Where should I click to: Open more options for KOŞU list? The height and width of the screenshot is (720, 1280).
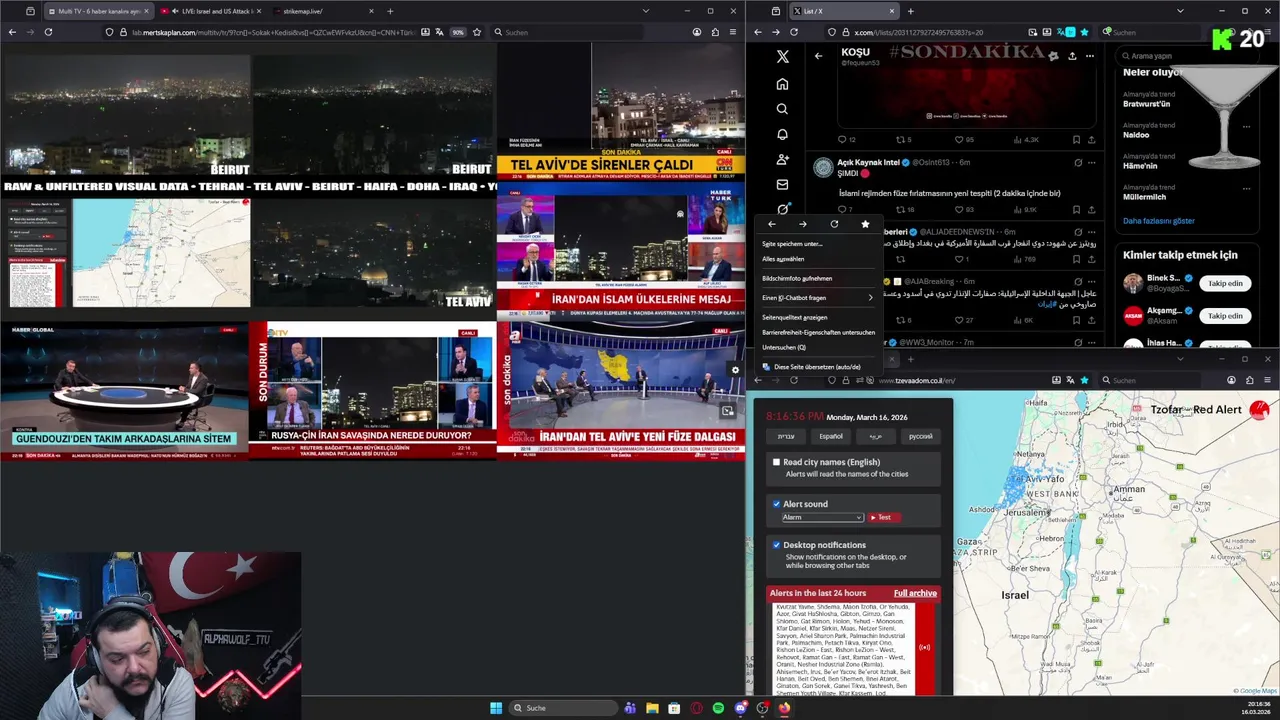pyautogui.click(x=1090, y=56)
